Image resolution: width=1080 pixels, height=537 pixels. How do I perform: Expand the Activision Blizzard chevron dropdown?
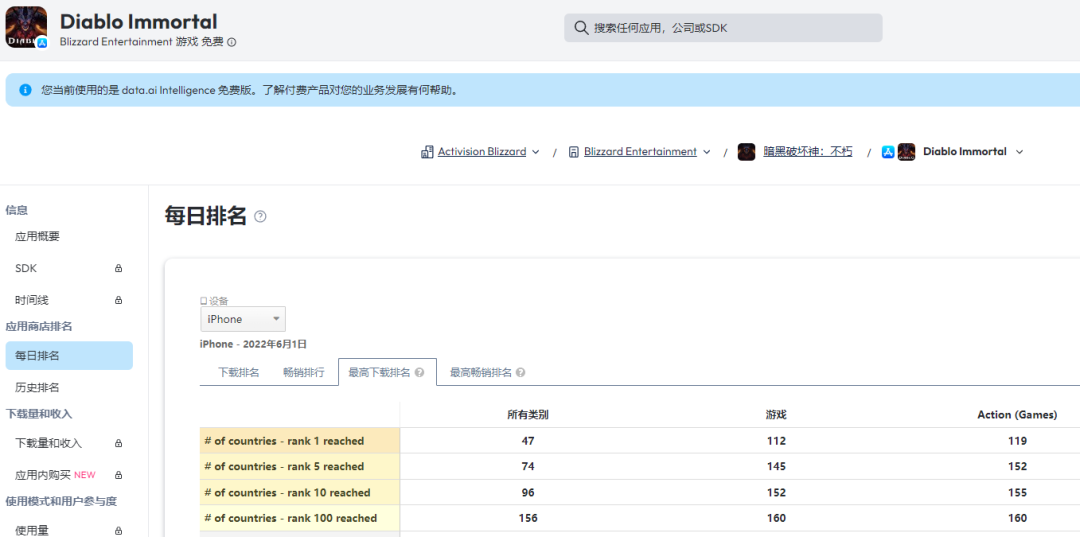pos(536,152)
